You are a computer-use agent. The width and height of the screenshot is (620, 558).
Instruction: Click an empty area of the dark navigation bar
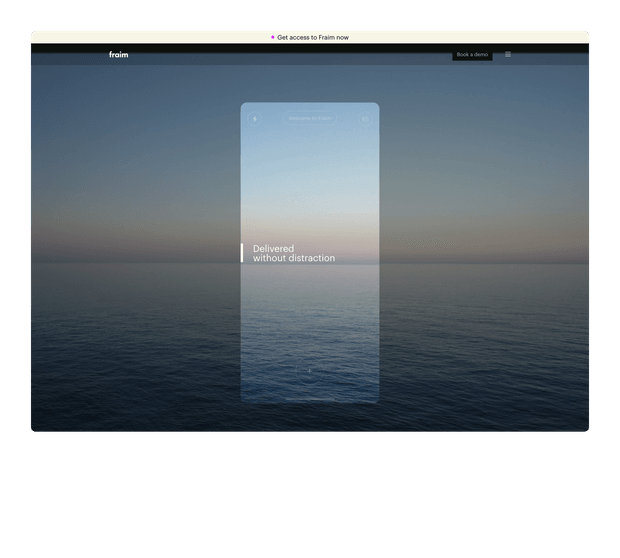point(300,50)
